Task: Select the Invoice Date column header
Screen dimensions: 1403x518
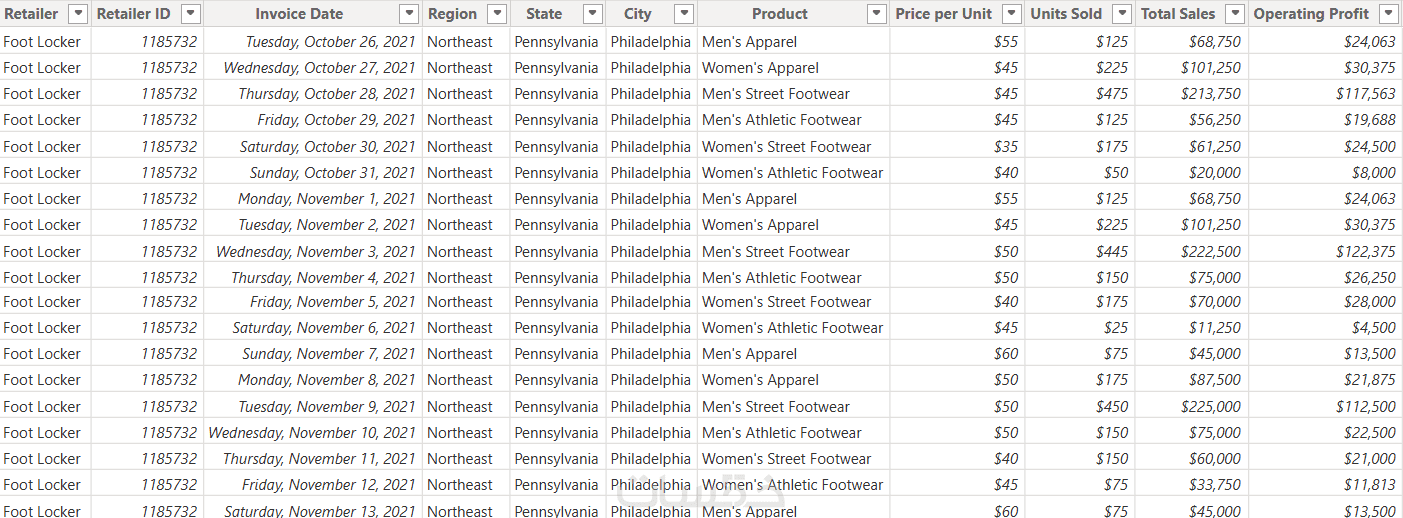Action: [x=299, y=14]
